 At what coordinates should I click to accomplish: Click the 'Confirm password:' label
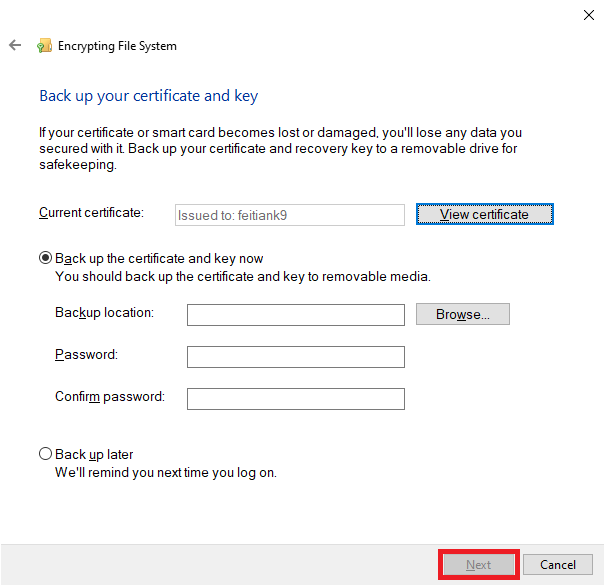click(110, 397)
